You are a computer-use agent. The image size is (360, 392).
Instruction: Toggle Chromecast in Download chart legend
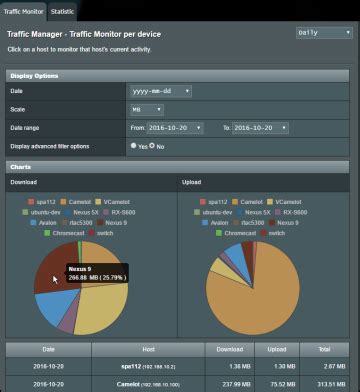pyautogui.click(x=64, y=233)
